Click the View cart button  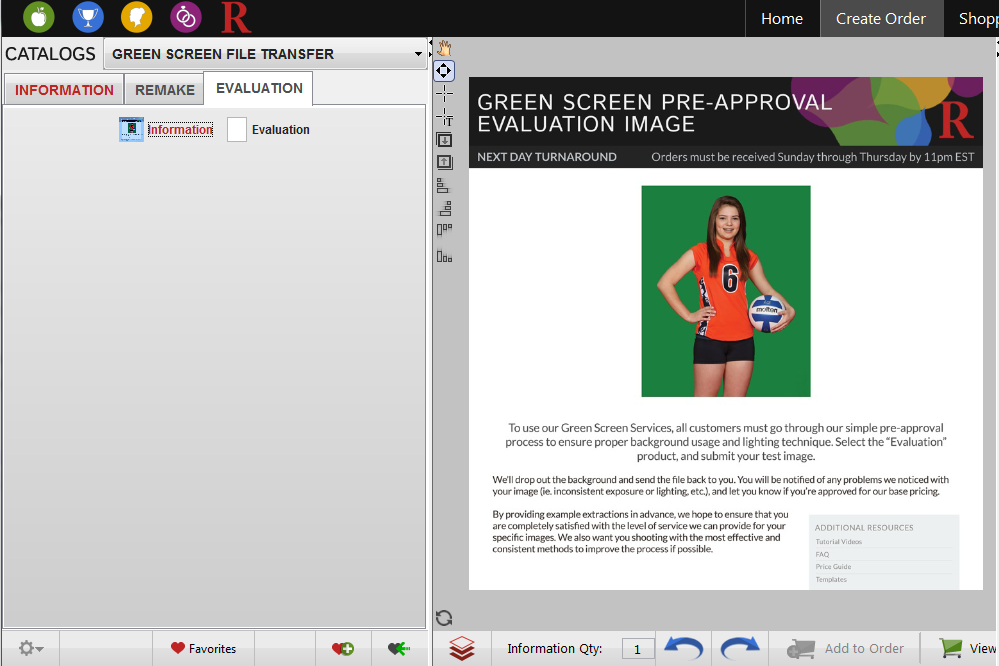(x=967, y=649)
